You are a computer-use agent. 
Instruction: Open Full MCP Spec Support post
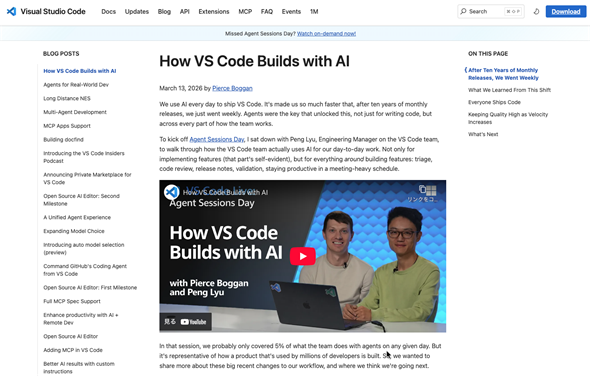(x=72, y=301)
